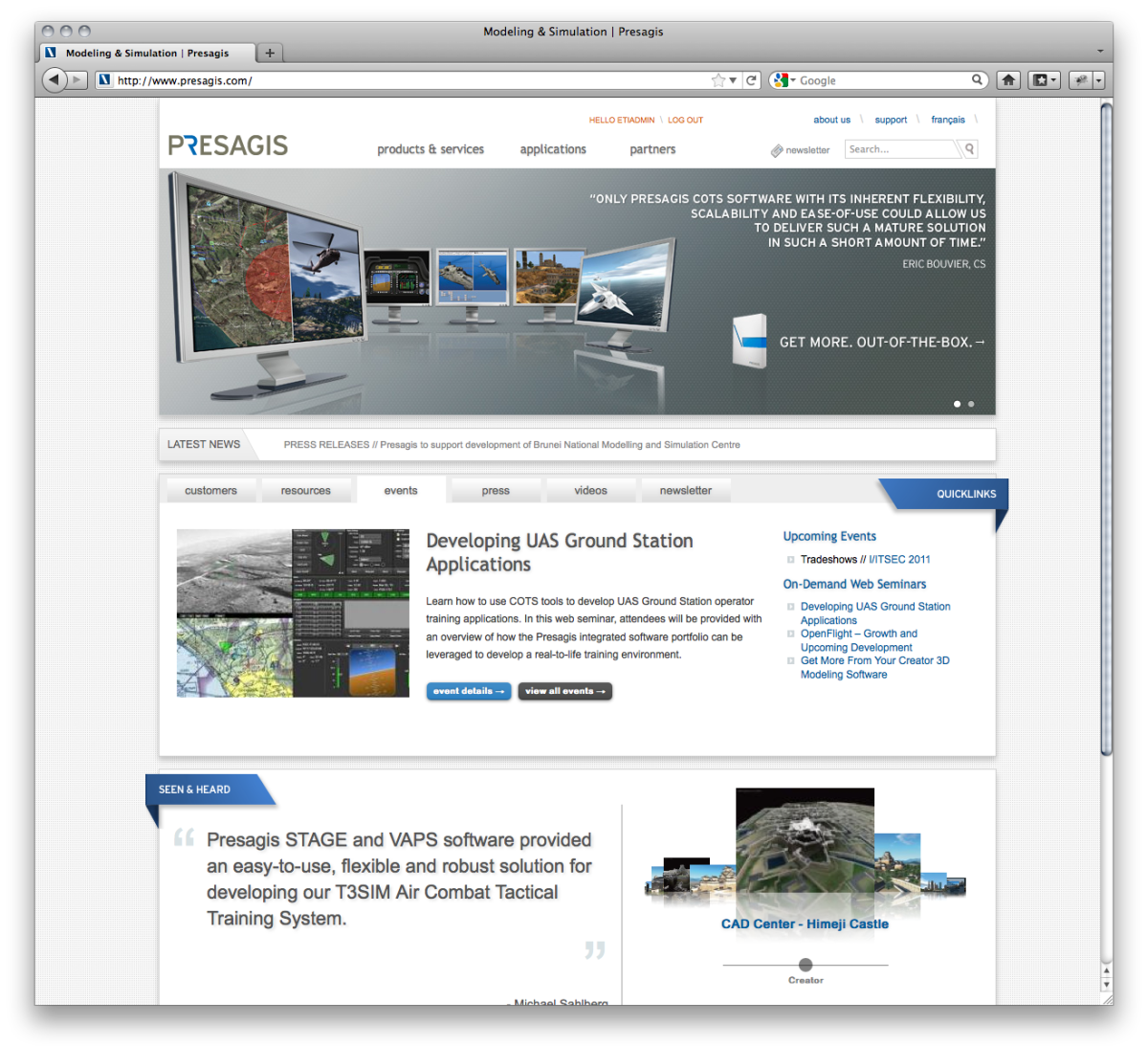
Task: Reload the page with the refresh icon
Action: [752, 80]
